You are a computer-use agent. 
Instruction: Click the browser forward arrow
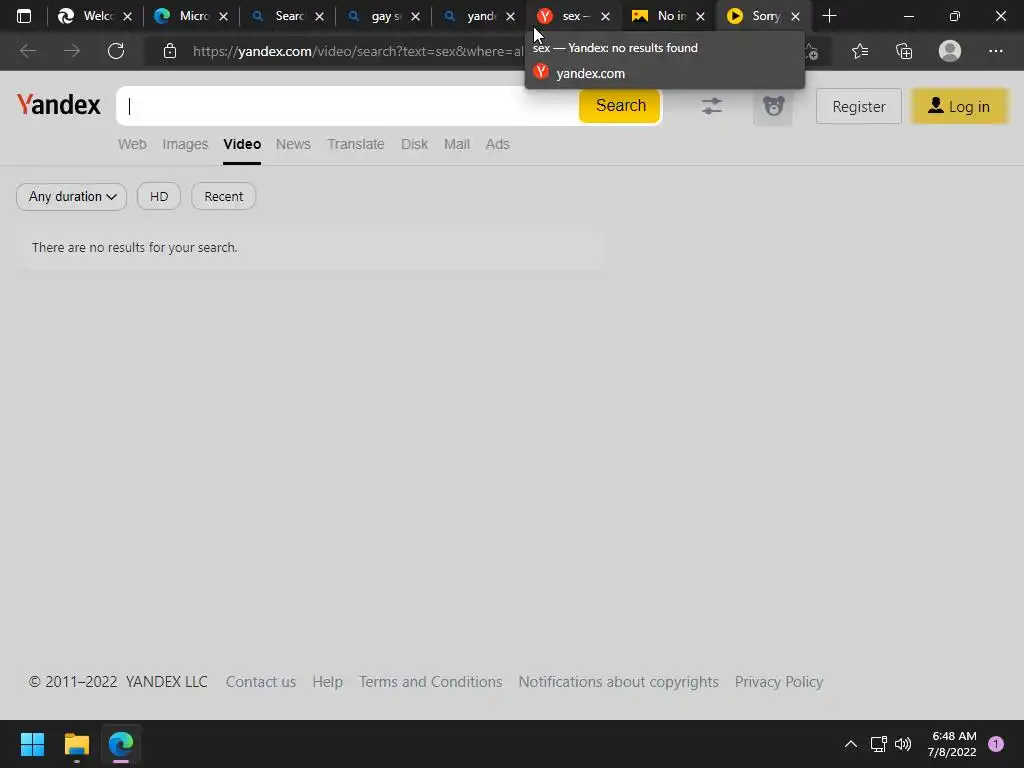tap(72, 51)
